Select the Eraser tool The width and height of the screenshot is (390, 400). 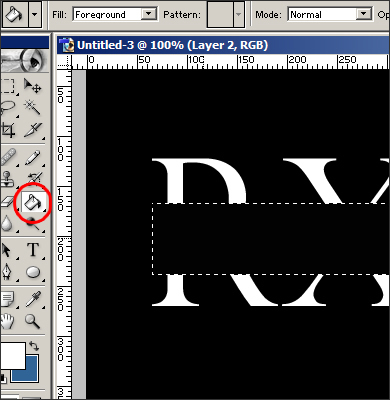click(x=7, y=202)
